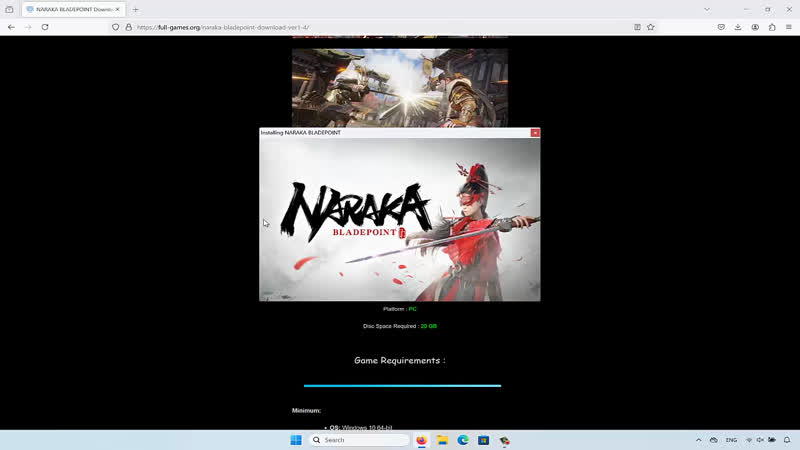Click the padlock site information icon
Screen dimensions: 800x450
pos(128,27)
